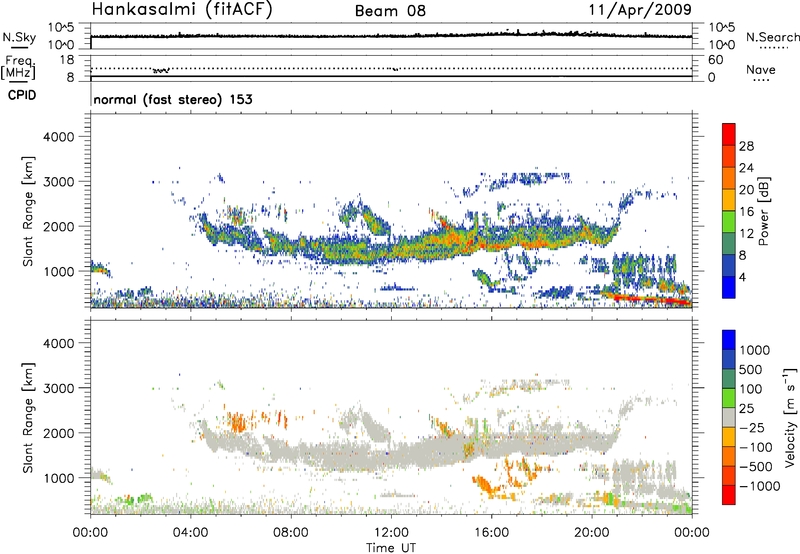Click the "Nave" legend label
This screenshot has height=554, width=800.
coord(761,69)
